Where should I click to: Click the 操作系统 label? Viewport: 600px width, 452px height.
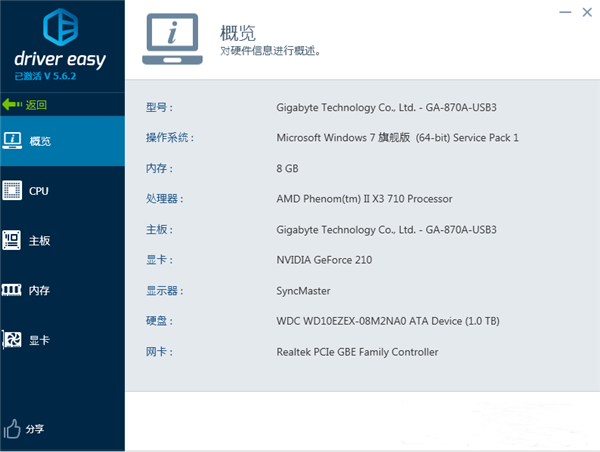click(170, 137)
